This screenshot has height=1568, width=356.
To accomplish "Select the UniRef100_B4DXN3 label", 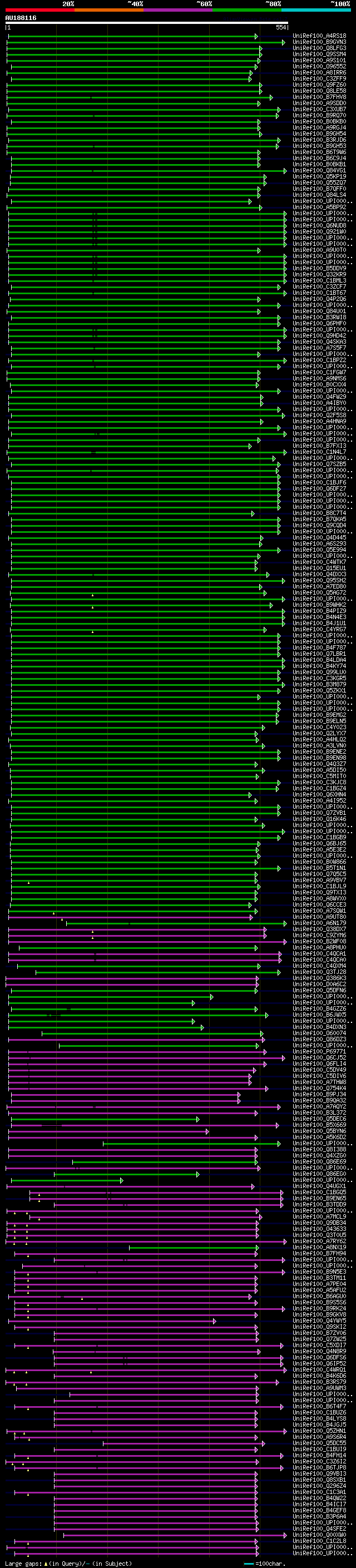I will click(319, 1027).
